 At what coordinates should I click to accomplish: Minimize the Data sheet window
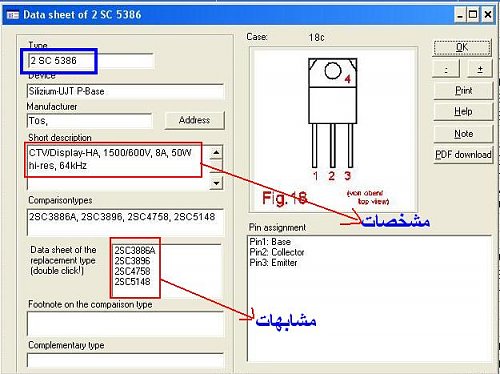coord(460,15)
